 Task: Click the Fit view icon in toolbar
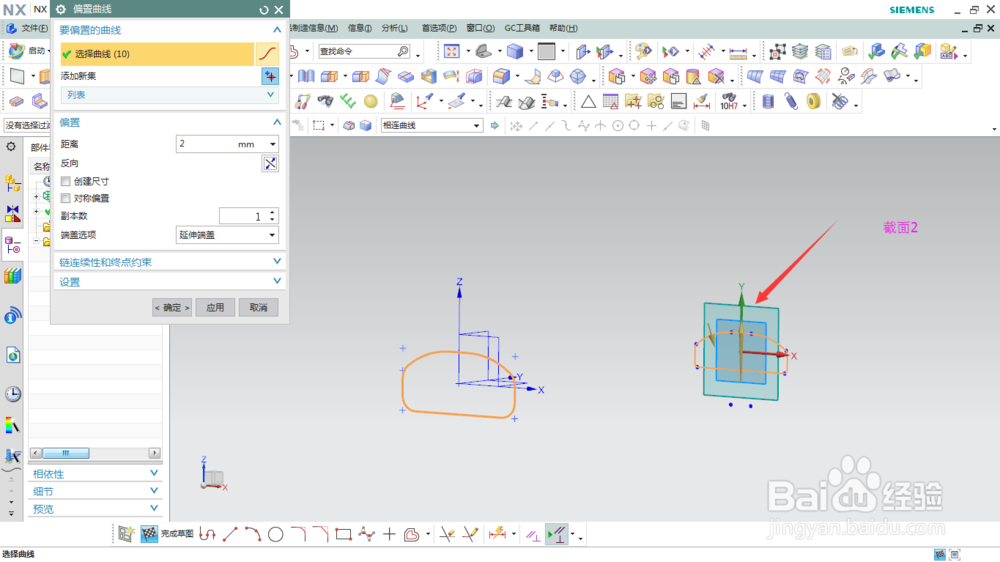click(452, 51)
